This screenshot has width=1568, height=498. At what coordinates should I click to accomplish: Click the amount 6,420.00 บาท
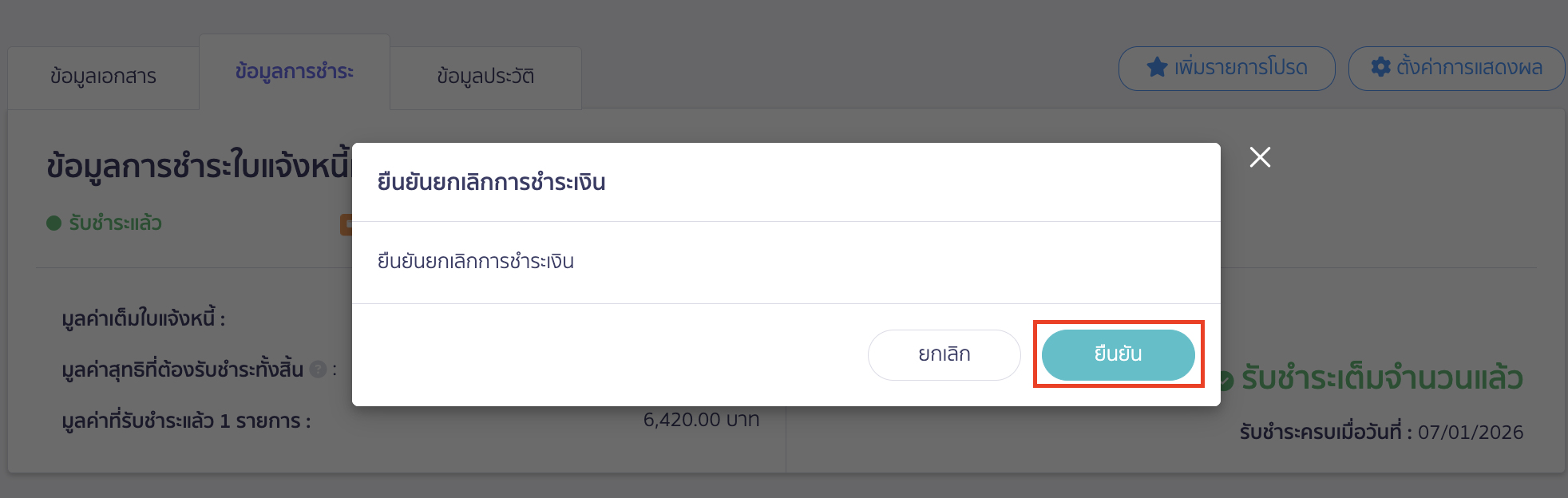pyautogui.click(x=703, y=419)
